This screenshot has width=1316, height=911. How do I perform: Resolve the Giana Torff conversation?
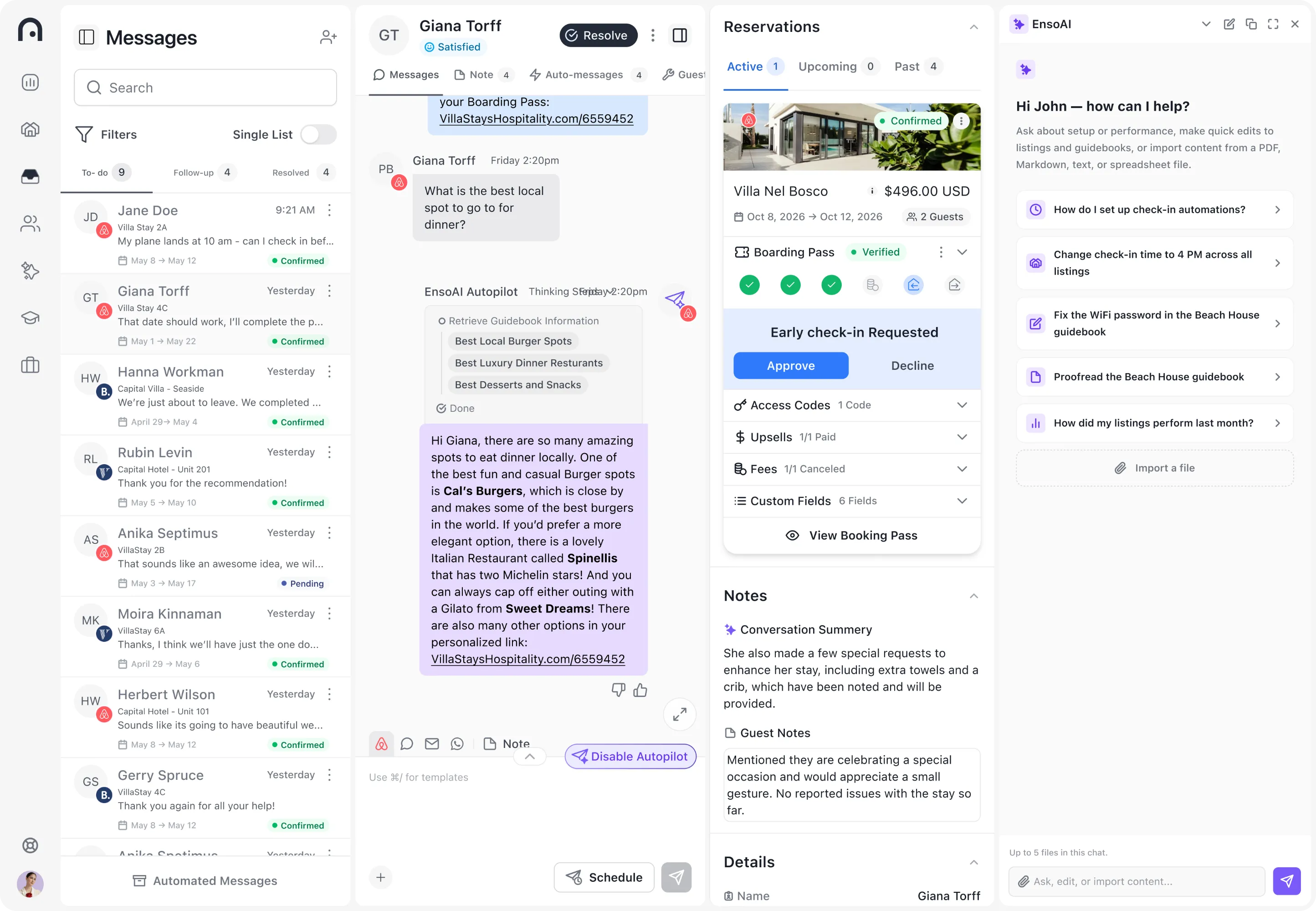[598, 36]
